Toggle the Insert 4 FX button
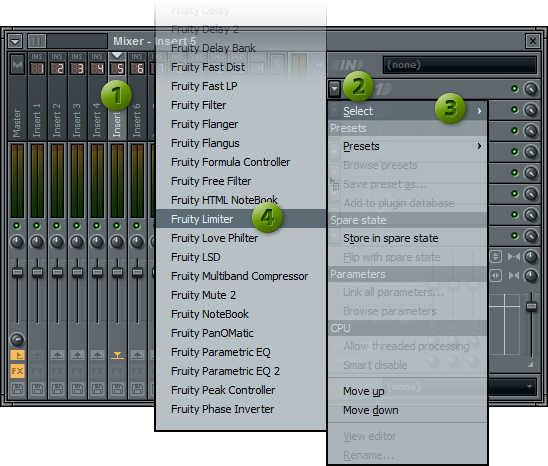Image resolution: width=548 pixels, height=466 pixels. (97, 371)
